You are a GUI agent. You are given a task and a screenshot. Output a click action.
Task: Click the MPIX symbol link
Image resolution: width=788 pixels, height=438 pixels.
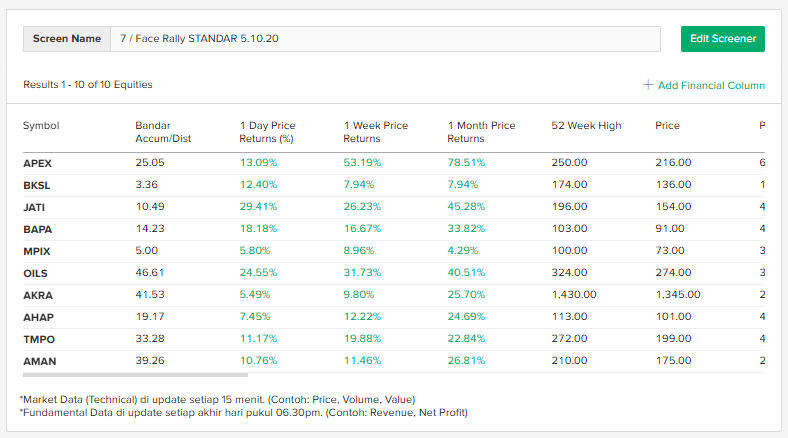coord(36,250)
